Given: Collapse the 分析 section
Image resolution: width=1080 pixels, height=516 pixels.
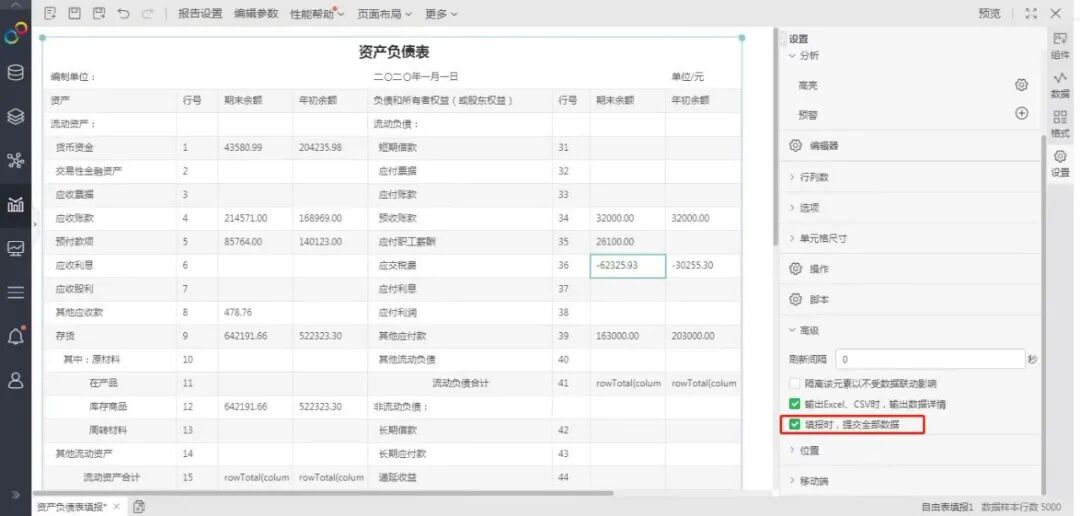Looking at the screenshot, I should pyautogui.click(x=804, y=56).
